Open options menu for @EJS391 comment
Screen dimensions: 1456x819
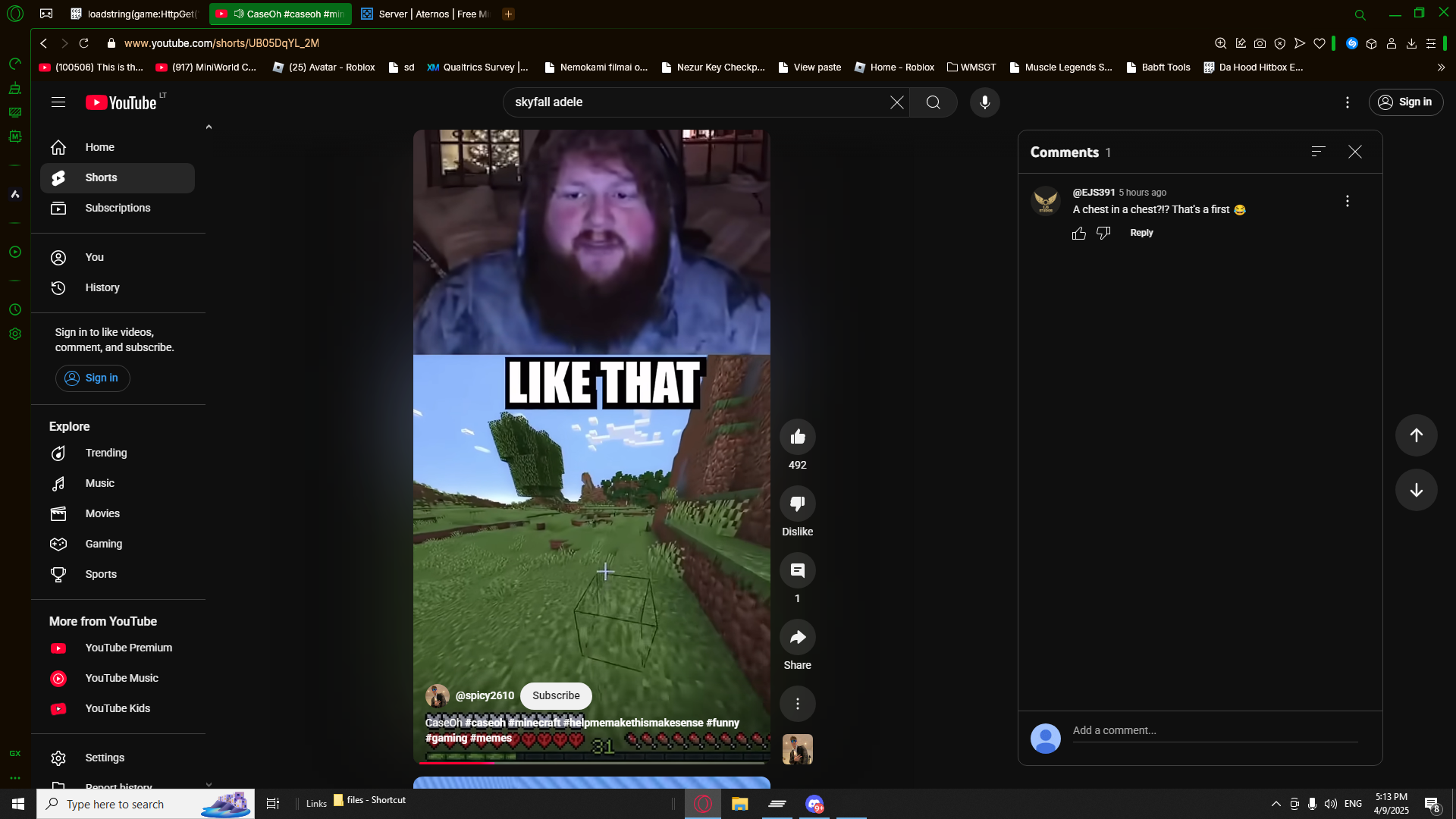1347,201
